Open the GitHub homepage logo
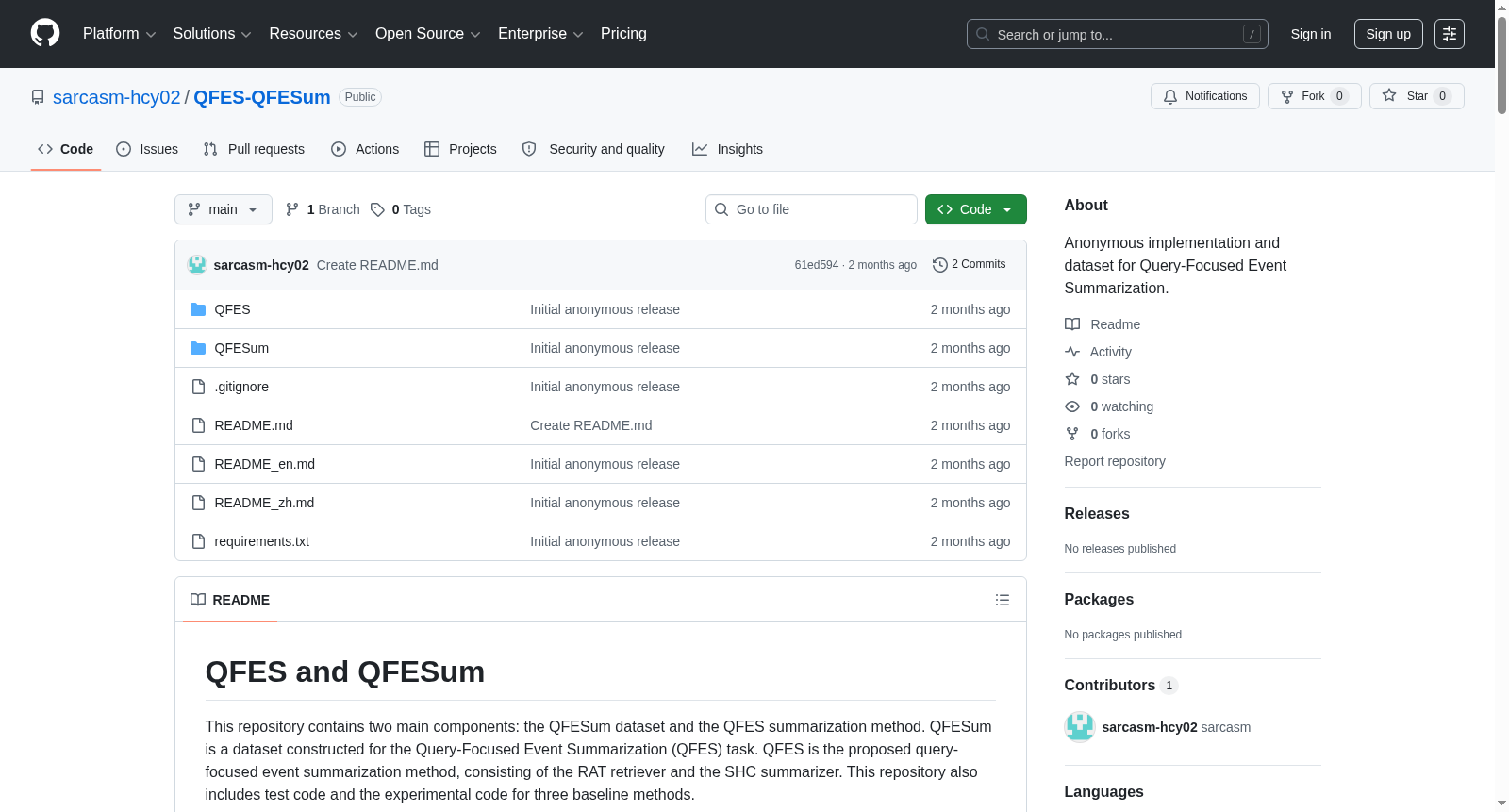This screenshot has width=1509, height=812. [x=45, y=33]
